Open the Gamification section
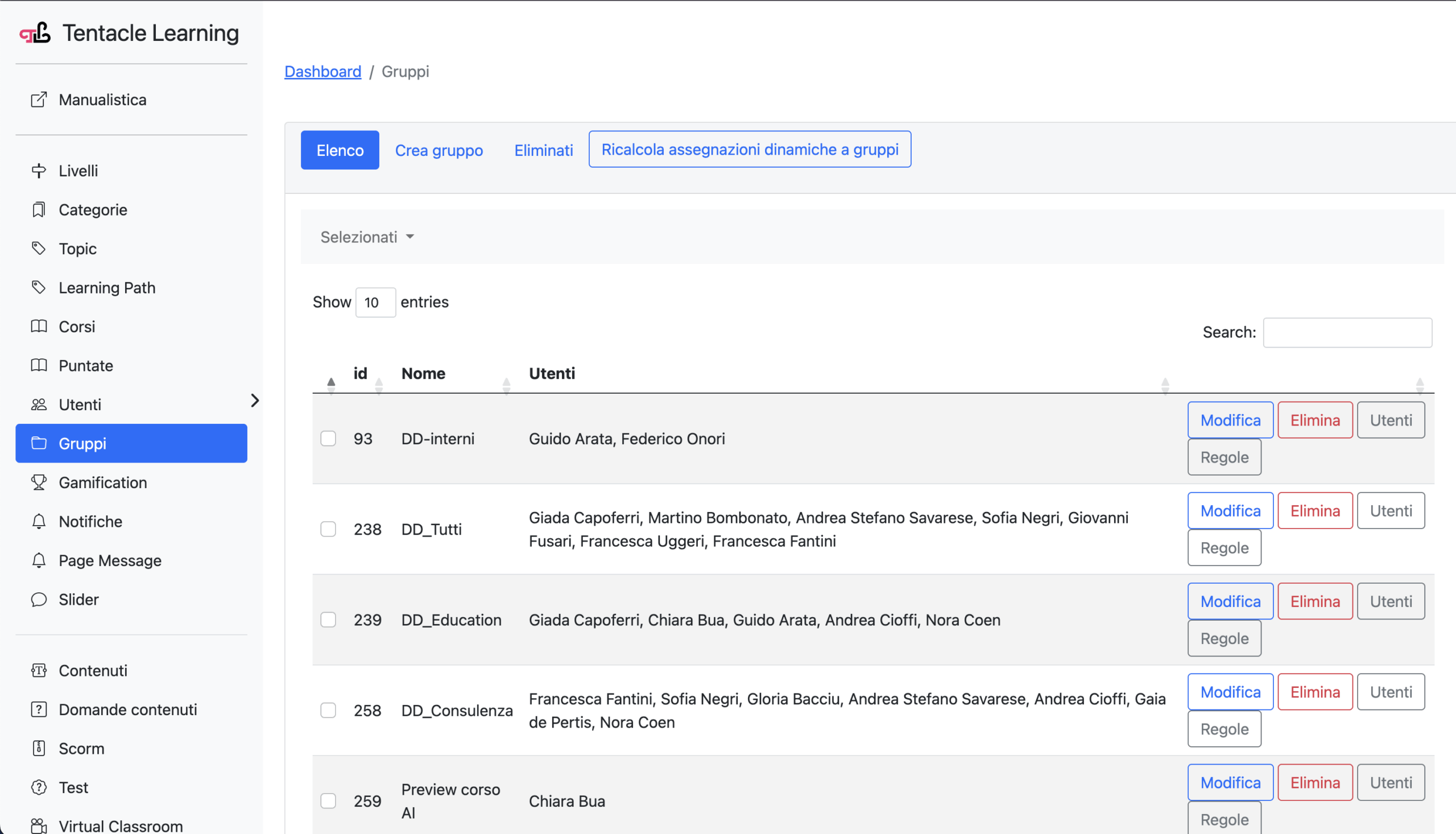This screenshot has height=834, width=1456. click(x=102, y=482)
